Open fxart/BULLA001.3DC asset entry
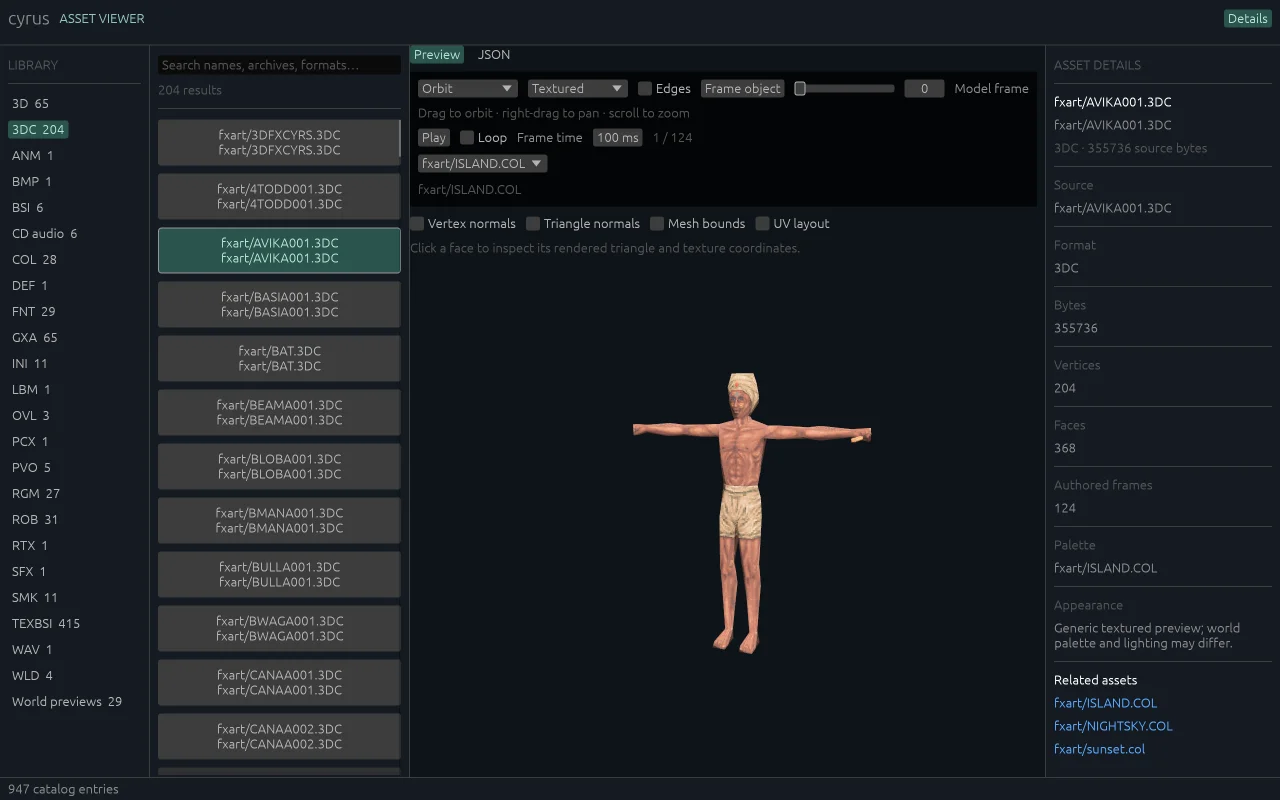Image resolution: width=1280 pixels, height=800 pixels. 279,574
